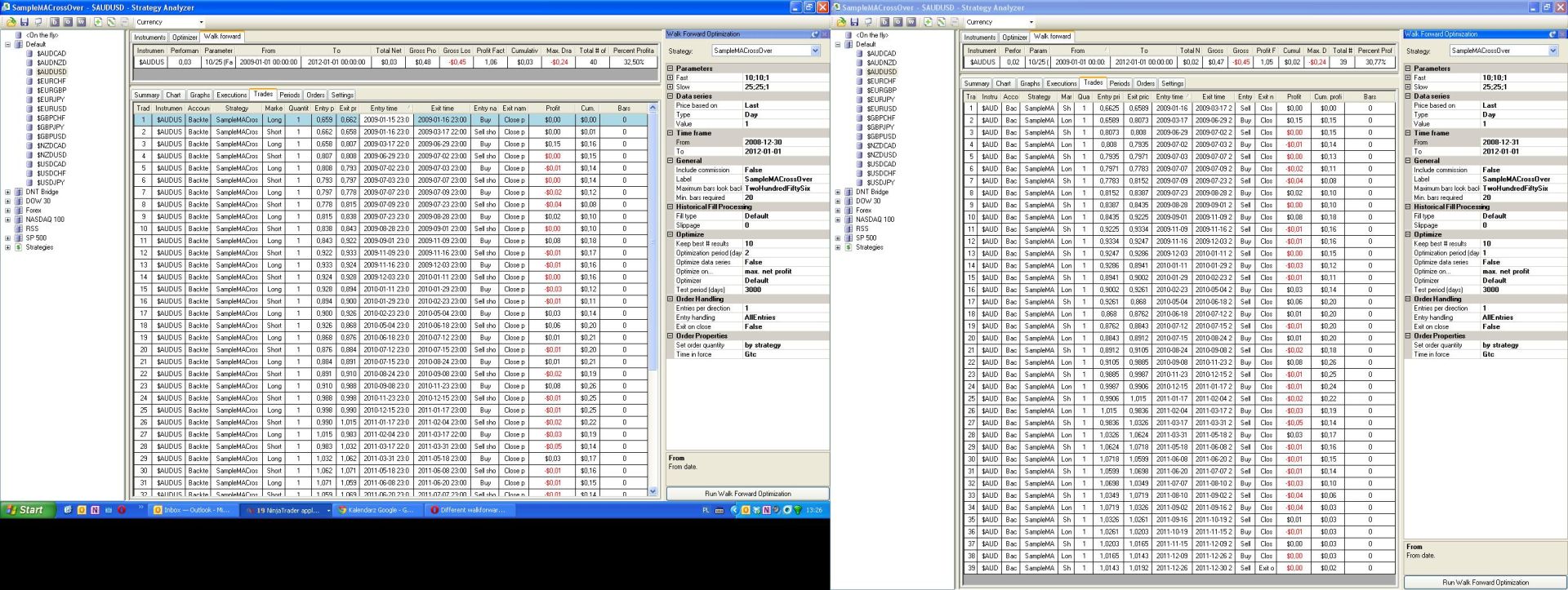Click refresh icon in left Walk Forward Optimization panel header
Screen dimensions: 1568x590
tap(814, 34)
